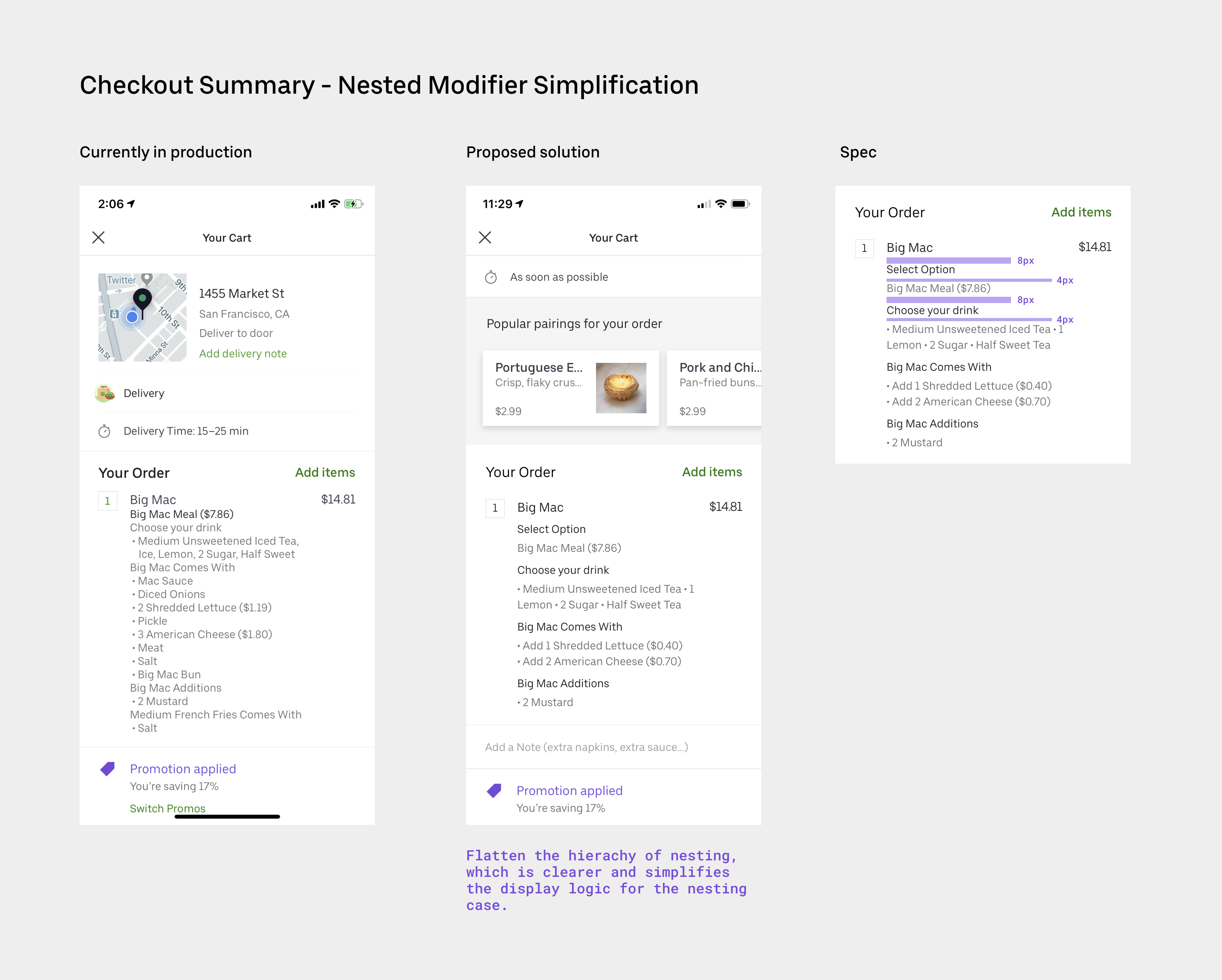
Task: Close the cart in the proposed solution
Action: 485,237
